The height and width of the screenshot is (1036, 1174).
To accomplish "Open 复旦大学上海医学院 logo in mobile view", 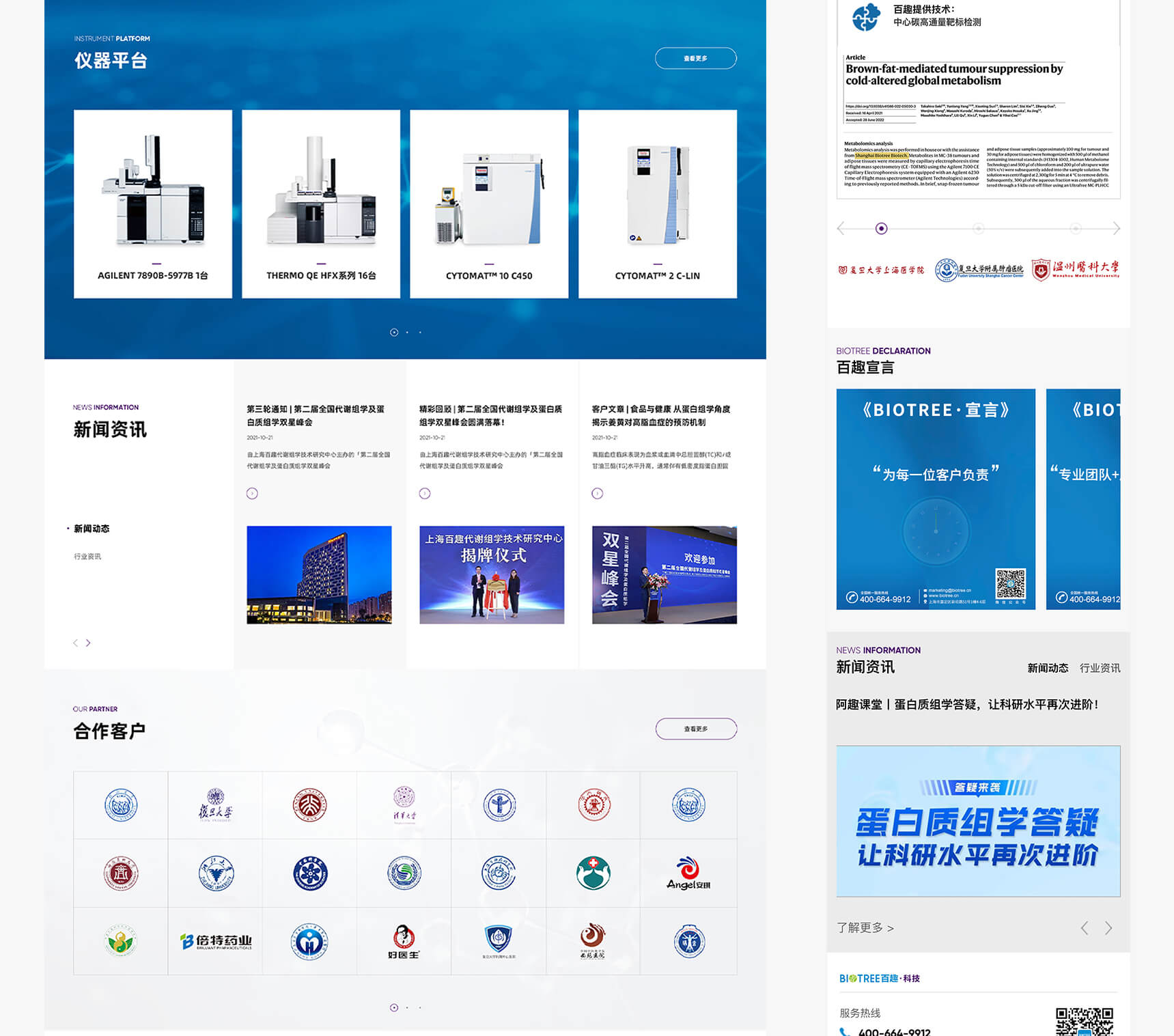I will coord(881,270).
